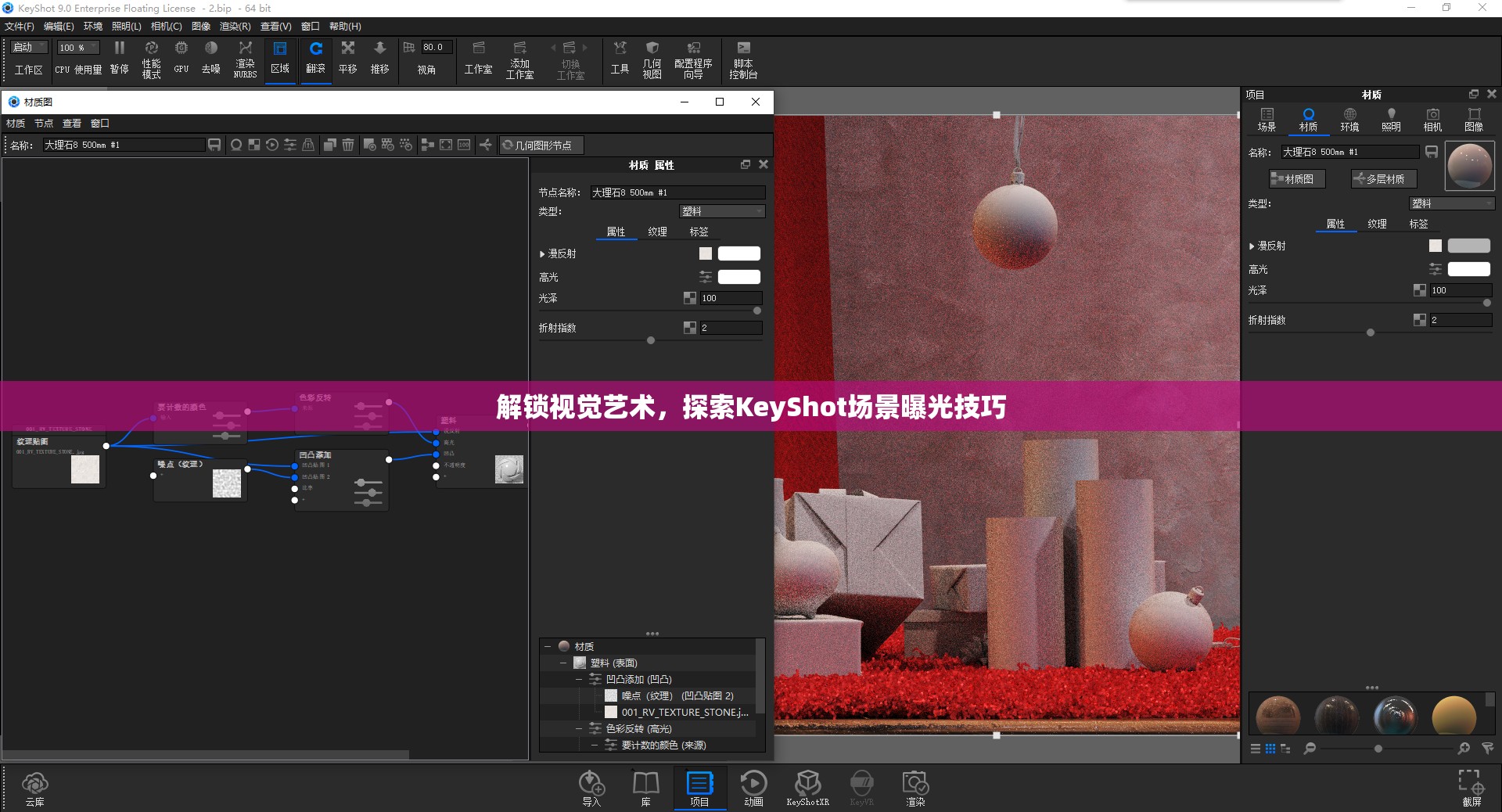Click 折射指数 slider handle in graph properties
The width and height of the screenshot is (1502, 812).
click(x=651, y=340)
